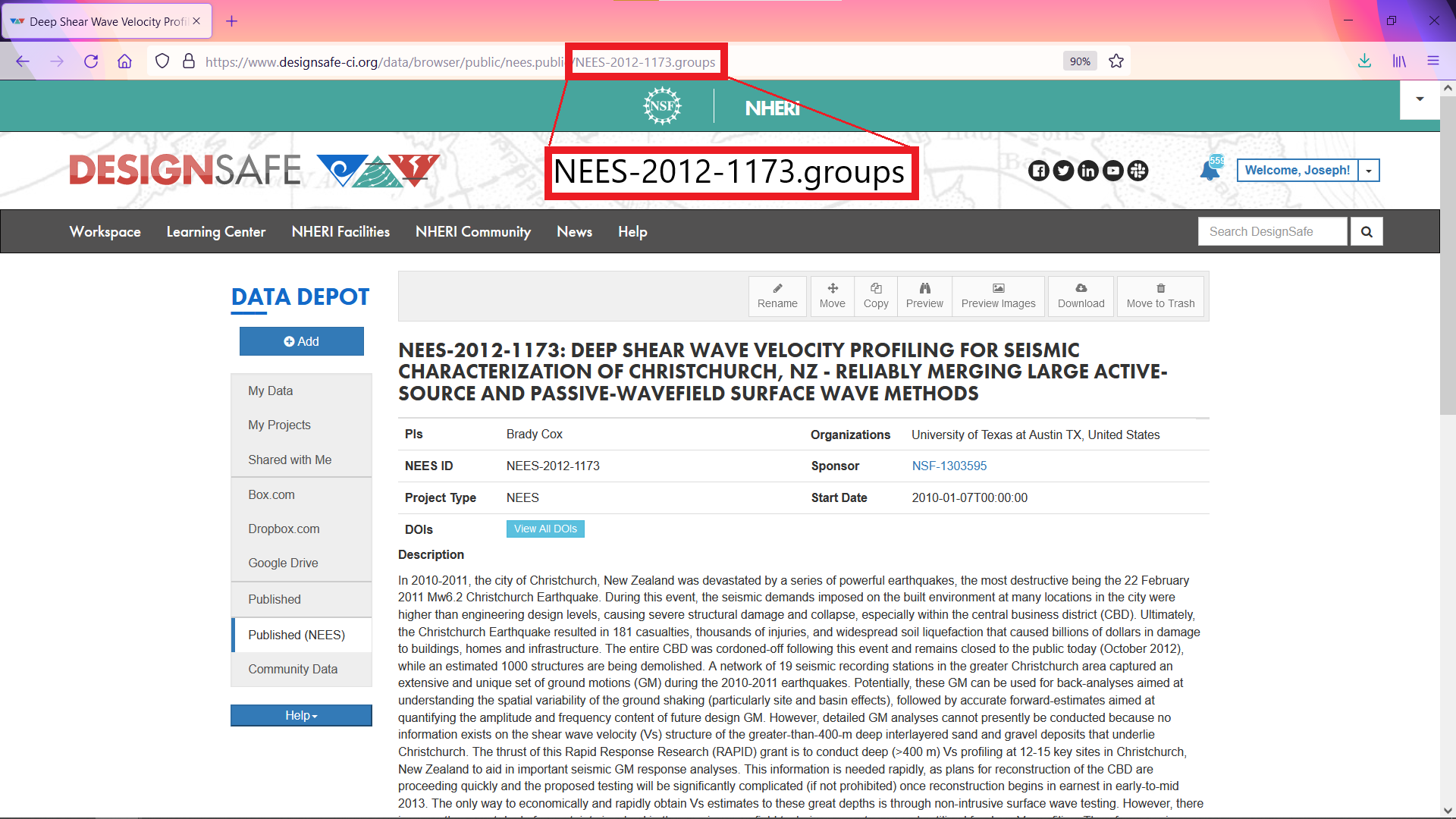This screenshot has width=1456, height=819.
Task: Click the Copy toolbar button
Action: point(876,296)
